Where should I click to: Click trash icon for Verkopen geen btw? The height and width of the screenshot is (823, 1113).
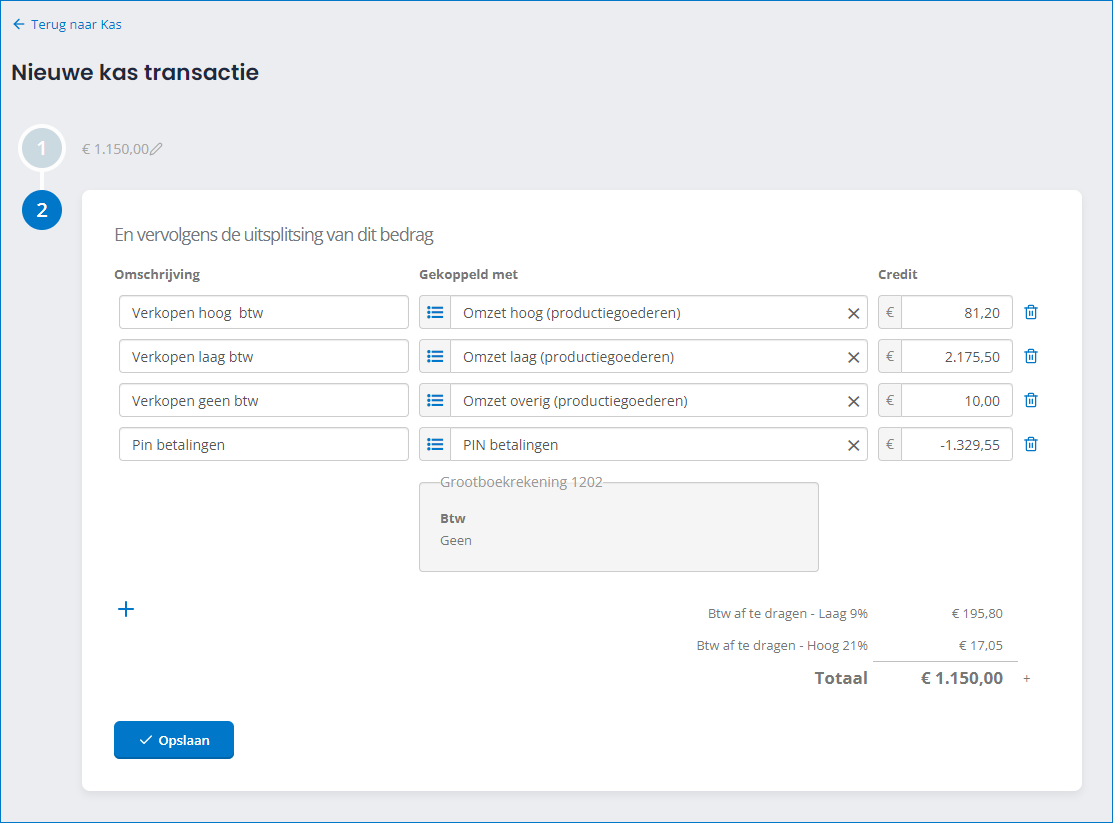point(1031,400)
